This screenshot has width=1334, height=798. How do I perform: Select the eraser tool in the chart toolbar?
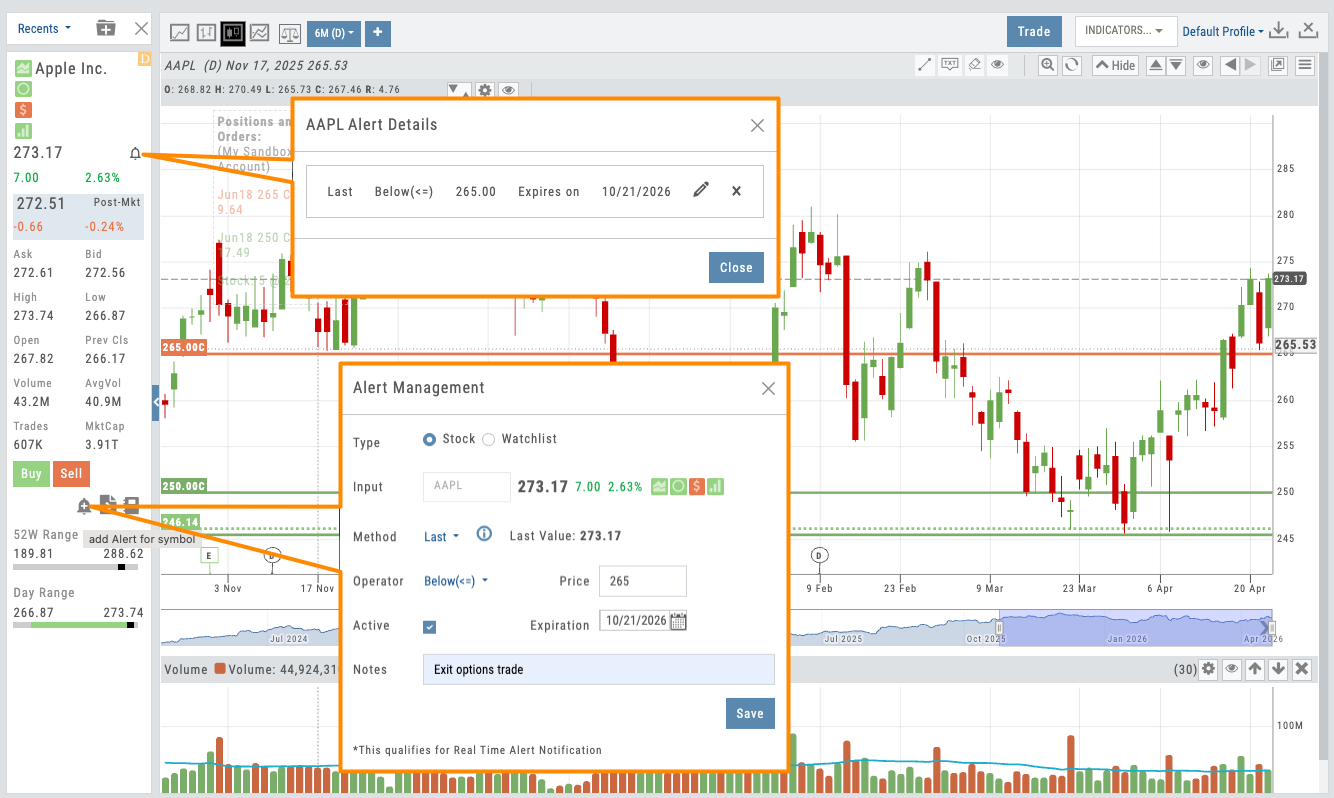pyautogui.click(x=974, y=64)
